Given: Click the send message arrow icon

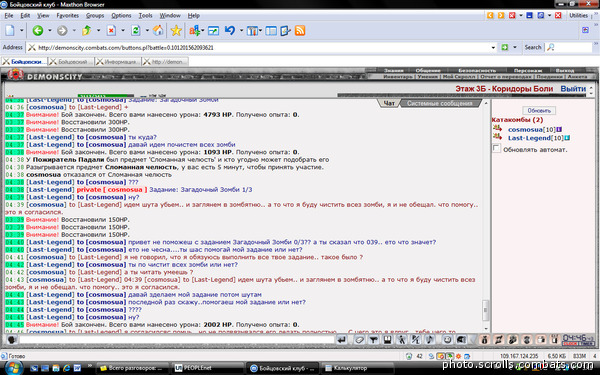Looking at the screenshot, I should coord(342,339).
